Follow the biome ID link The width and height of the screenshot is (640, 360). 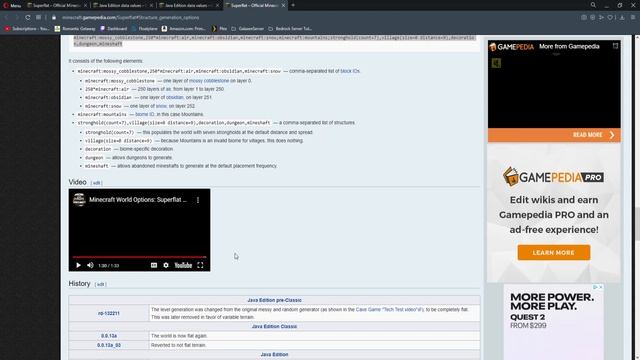pyautogui.click(x=145, y=115)
